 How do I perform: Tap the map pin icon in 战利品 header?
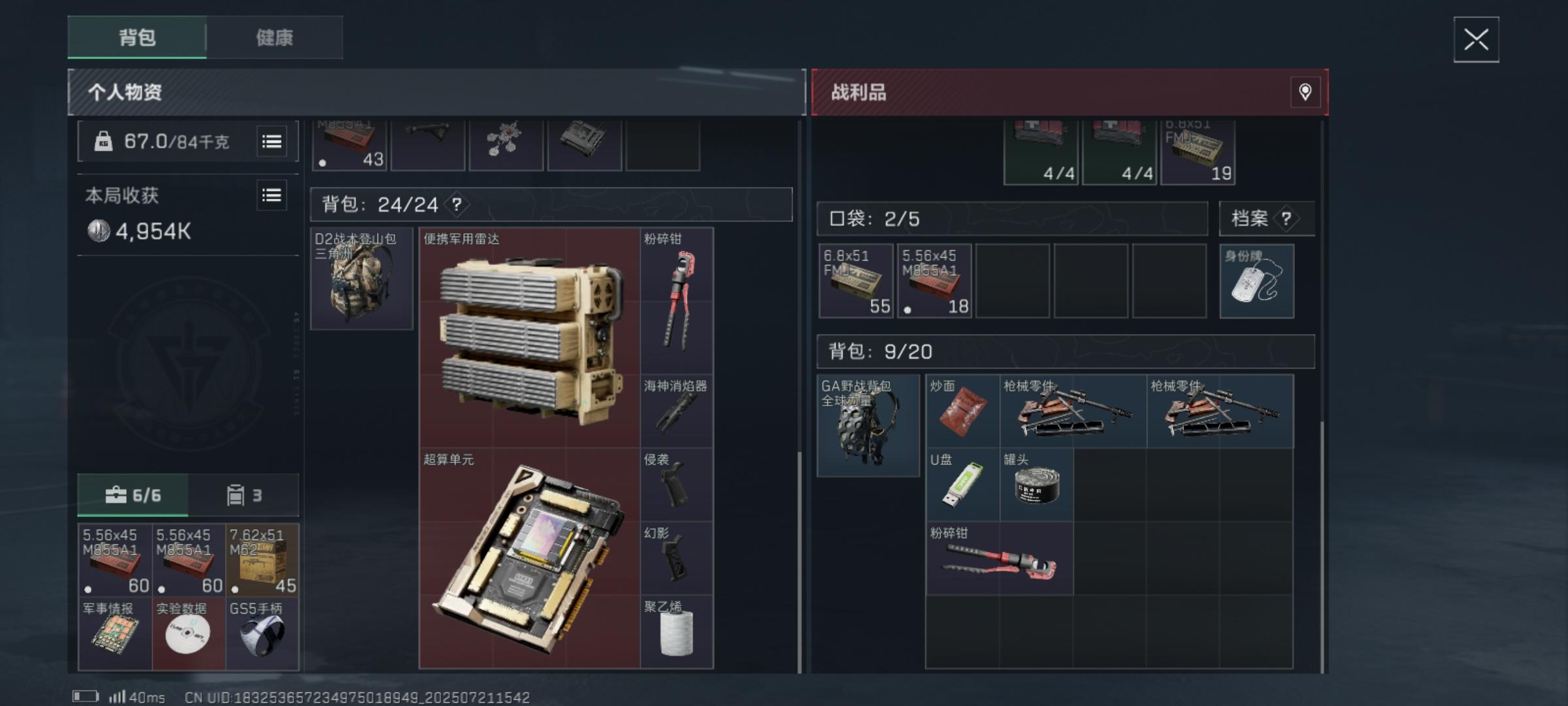pyautogui.click(x=1305, y=92)
